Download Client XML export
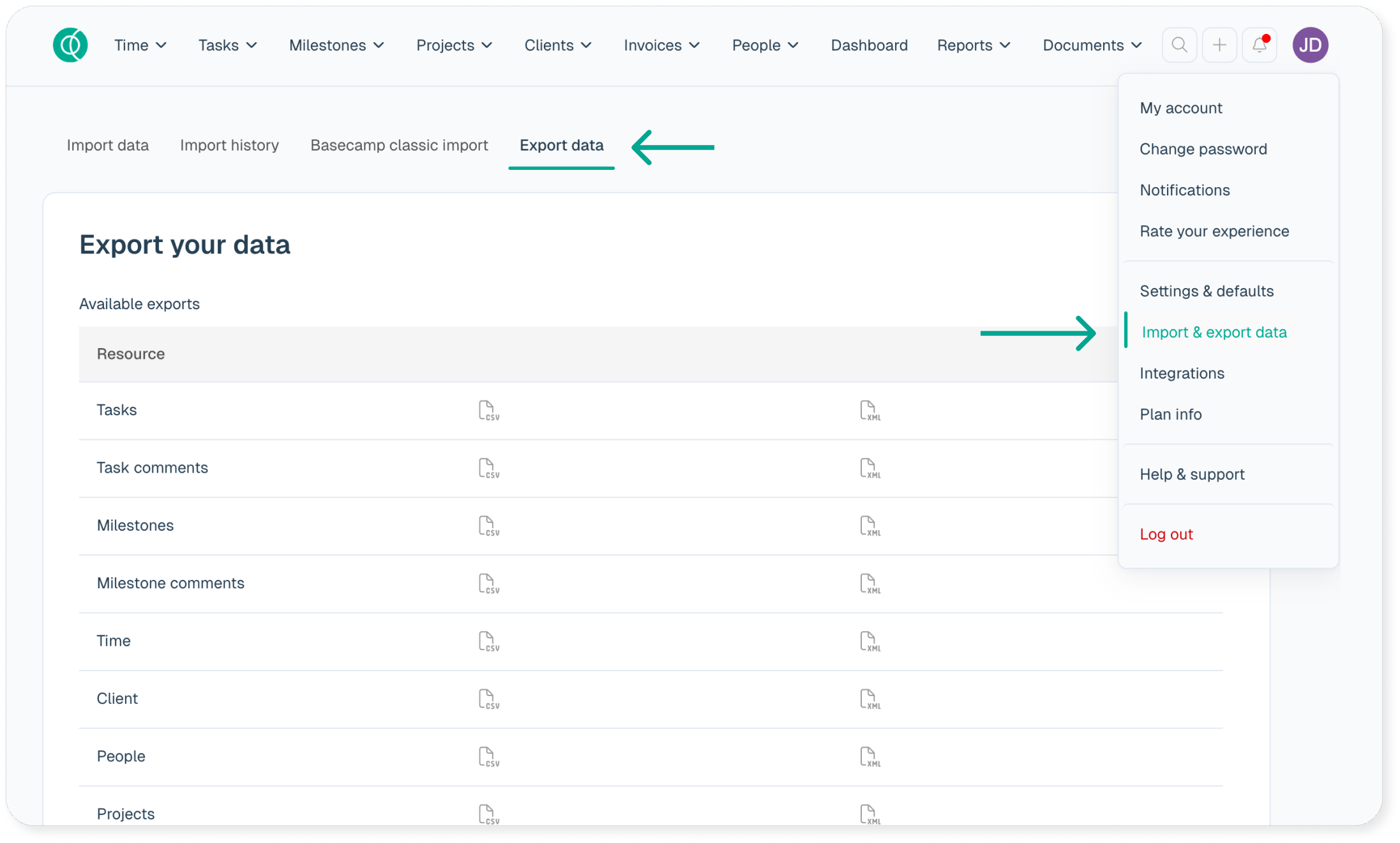Viewport: 1400px width, 843px height. click(869, 699)
